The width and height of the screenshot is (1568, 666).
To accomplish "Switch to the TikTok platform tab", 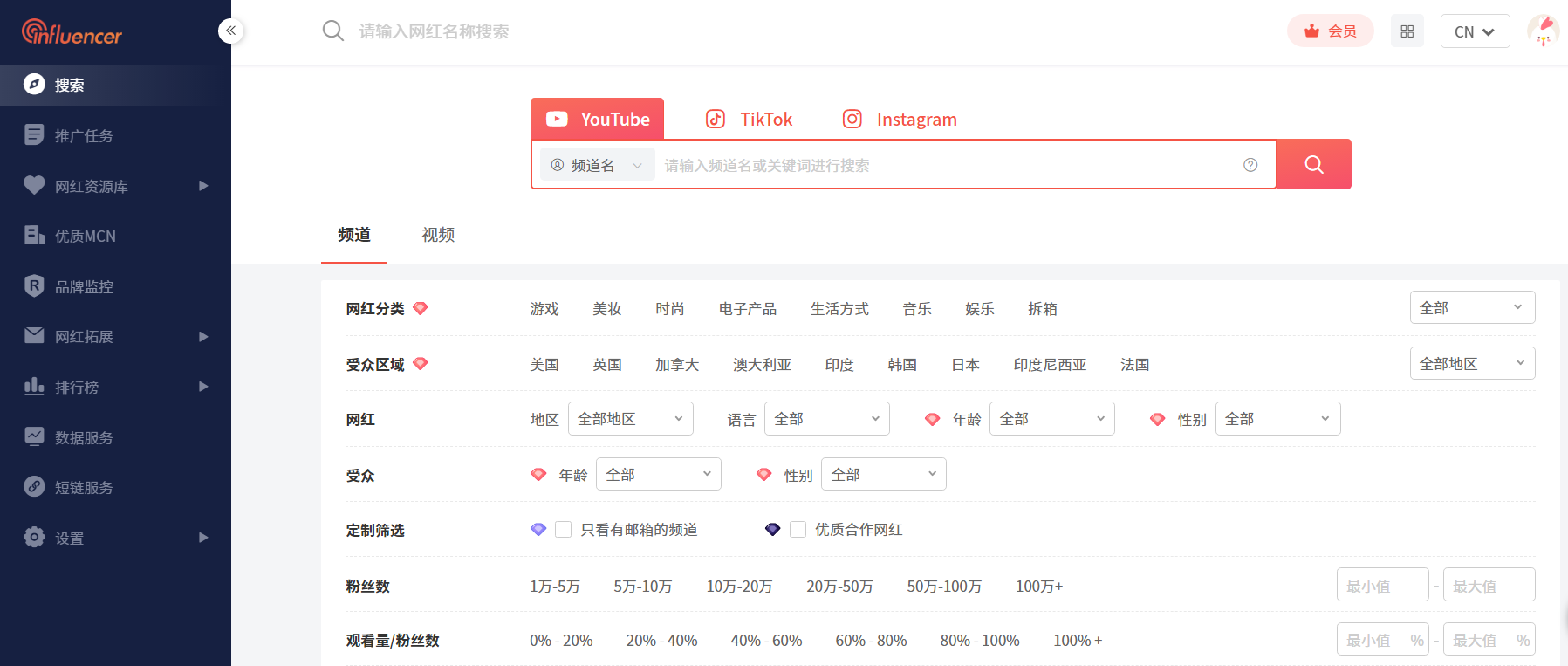I will coord(750,120).
